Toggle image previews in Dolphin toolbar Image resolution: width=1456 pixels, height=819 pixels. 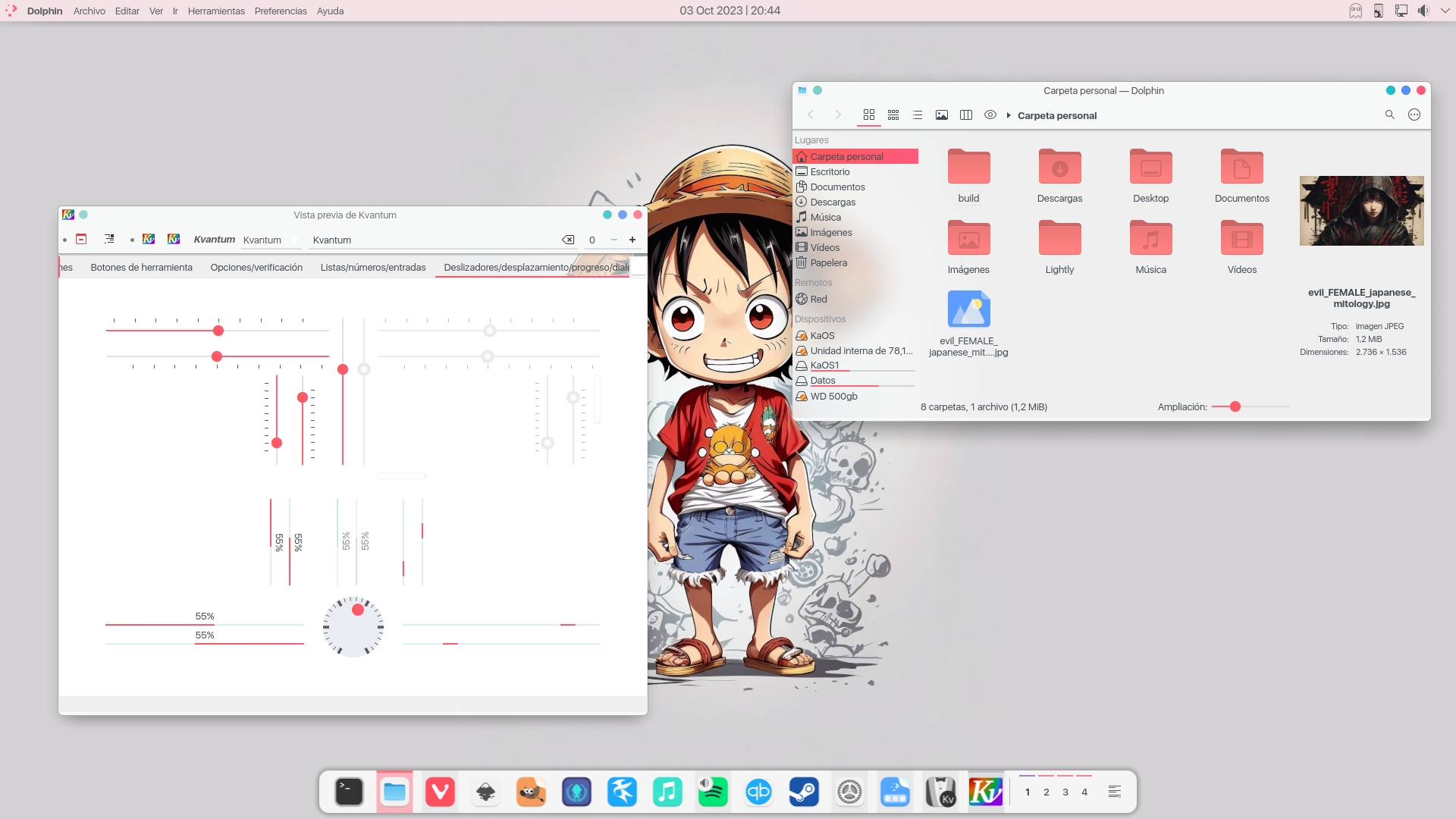[942, 115]
